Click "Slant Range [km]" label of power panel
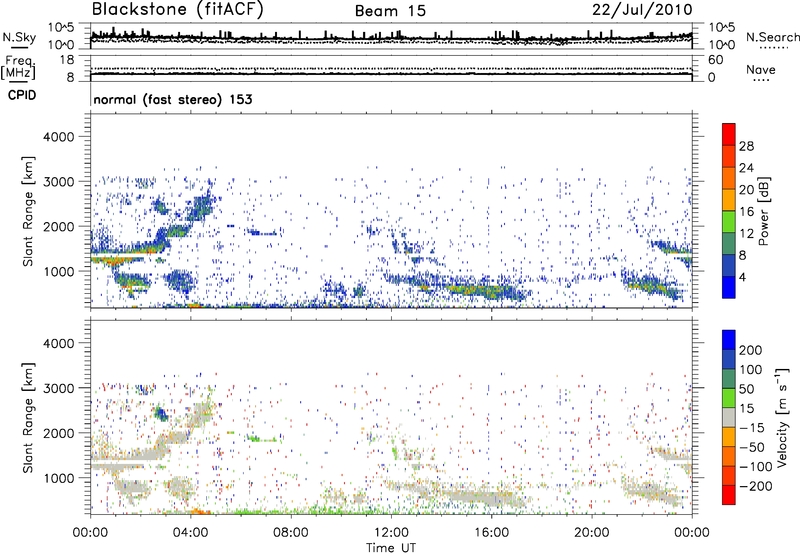 click(28, 211)
